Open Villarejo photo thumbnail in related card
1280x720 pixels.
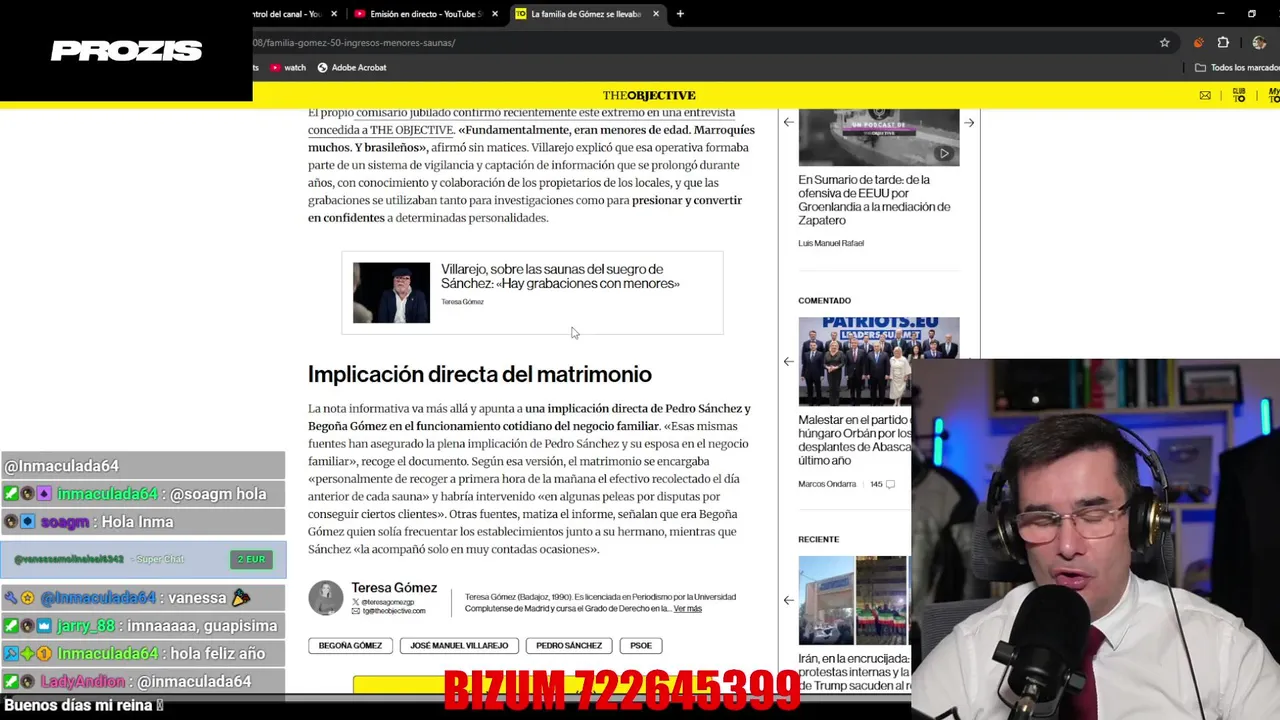[391, 292]
